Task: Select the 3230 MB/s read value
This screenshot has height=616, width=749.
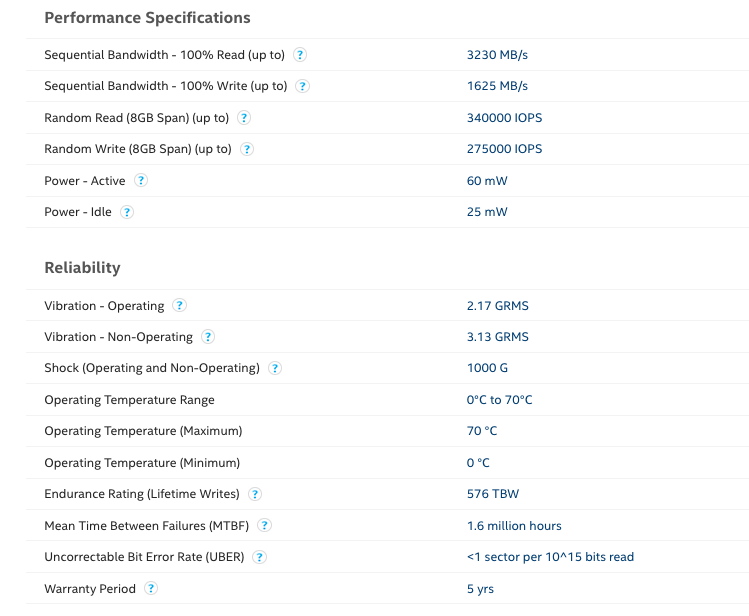Action: pos(497,55)
